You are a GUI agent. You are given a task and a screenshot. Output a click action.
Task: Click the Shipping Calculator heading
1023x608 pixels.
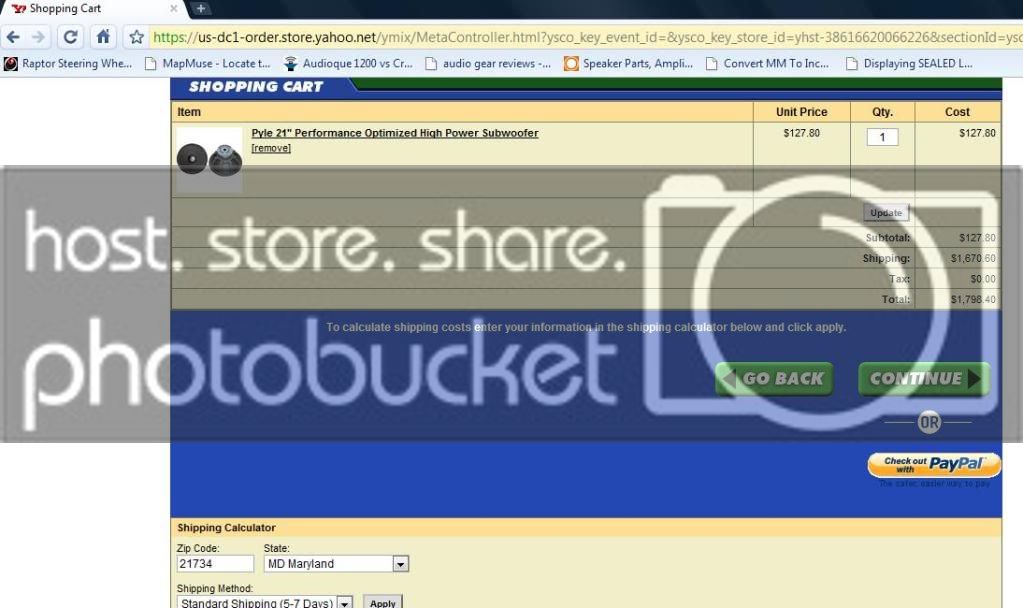(226, 528)
